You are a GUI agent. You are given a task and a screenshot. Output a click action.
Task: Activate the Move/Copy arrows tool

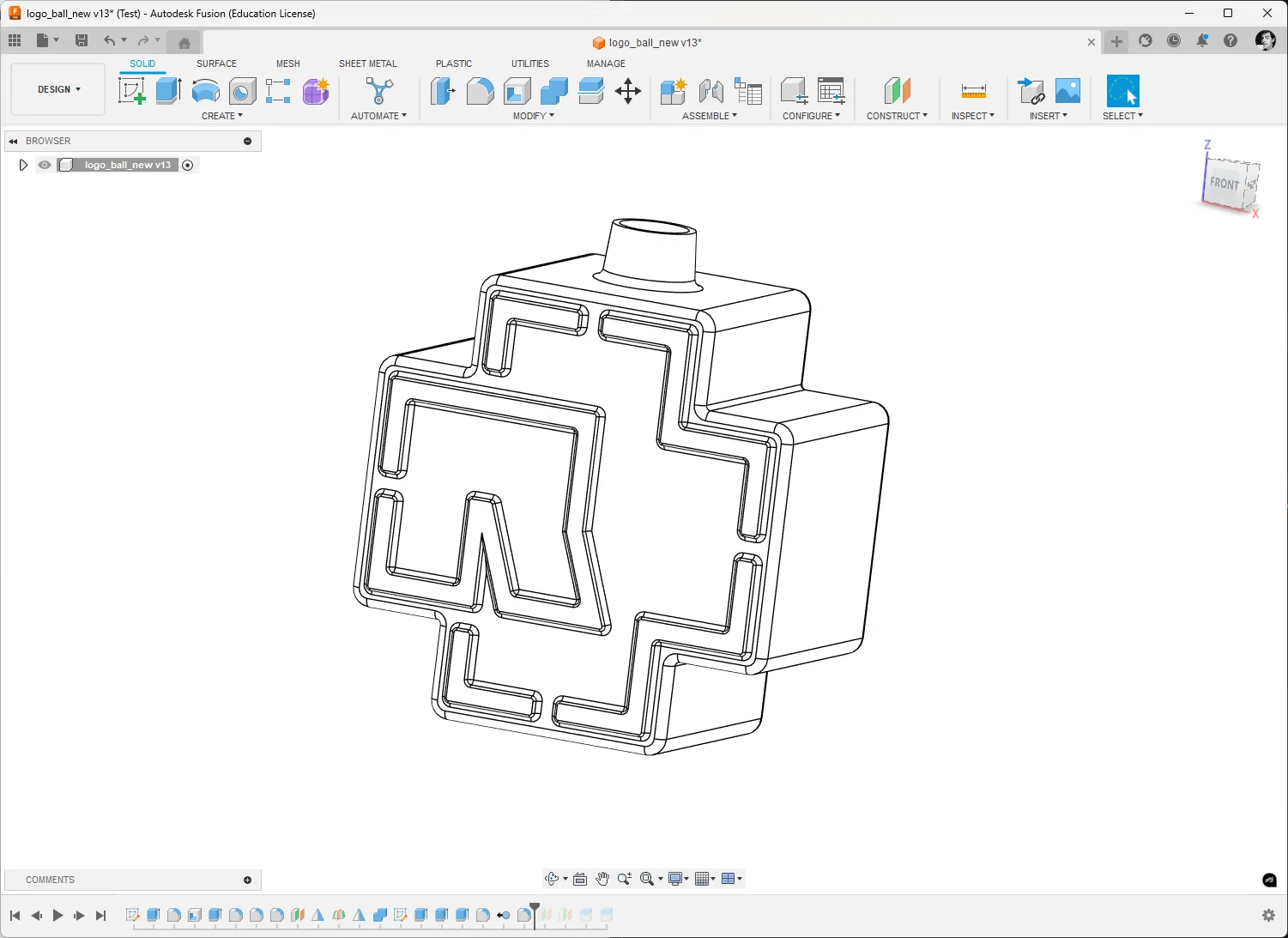point(628,91)
